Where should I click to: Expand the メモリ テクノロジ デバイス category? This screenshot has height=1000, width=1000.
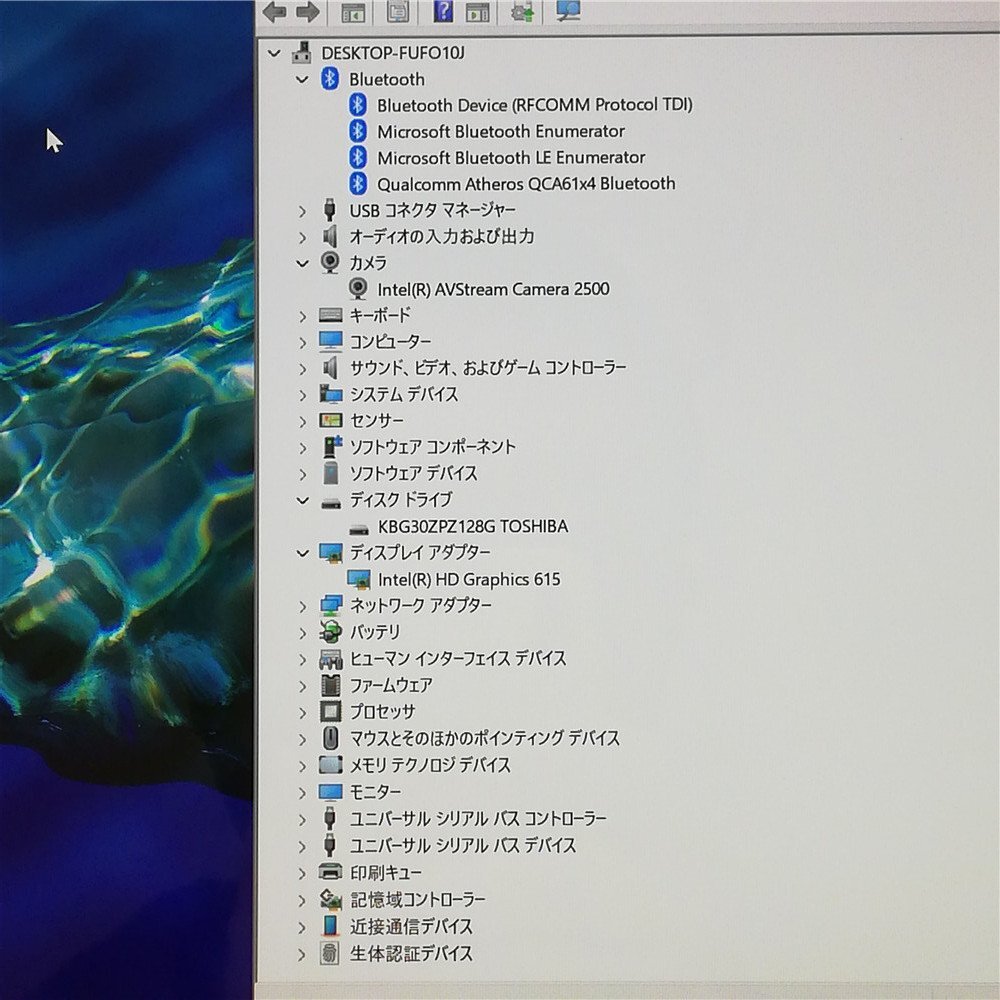[x=302, y=765]
